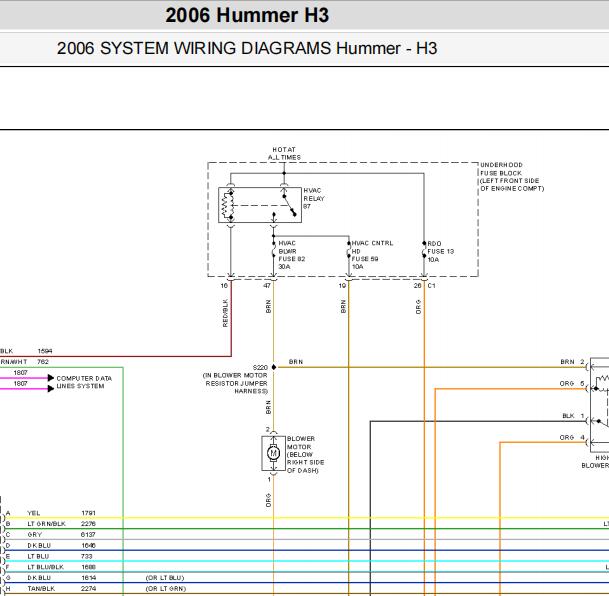
Task: Click the 'LT GRN/BLK' wire color label
Action: point(46,524)
